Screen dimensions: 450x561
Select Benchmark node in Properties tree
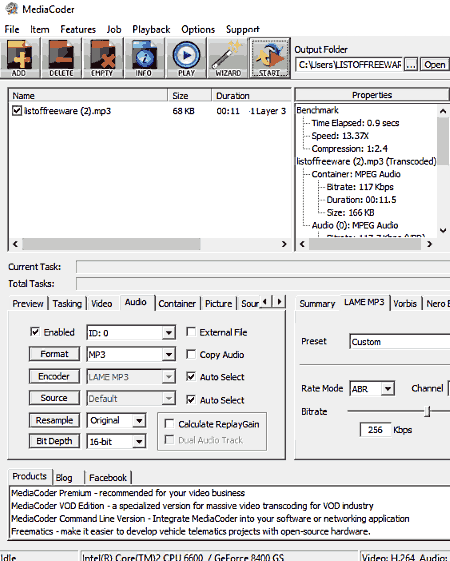point(317,110)
